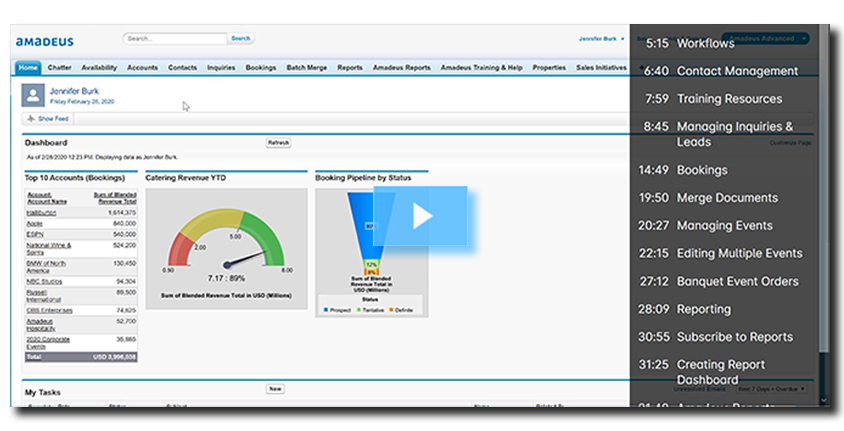This screenshot has height=431, width=844.
Task: Open the Halliburton account link
Action: [41, 213]
